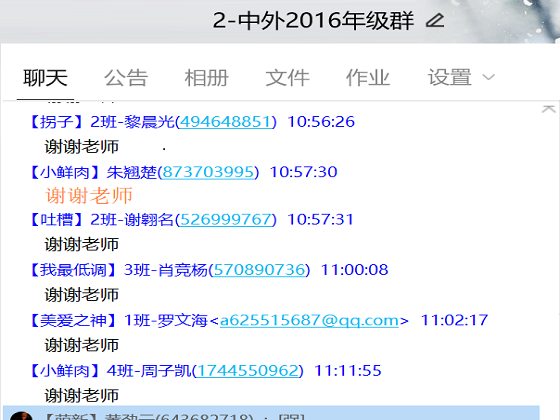Click the highlighted new message bar at bottom
This screenshot has height=420, width=560.
271,413
